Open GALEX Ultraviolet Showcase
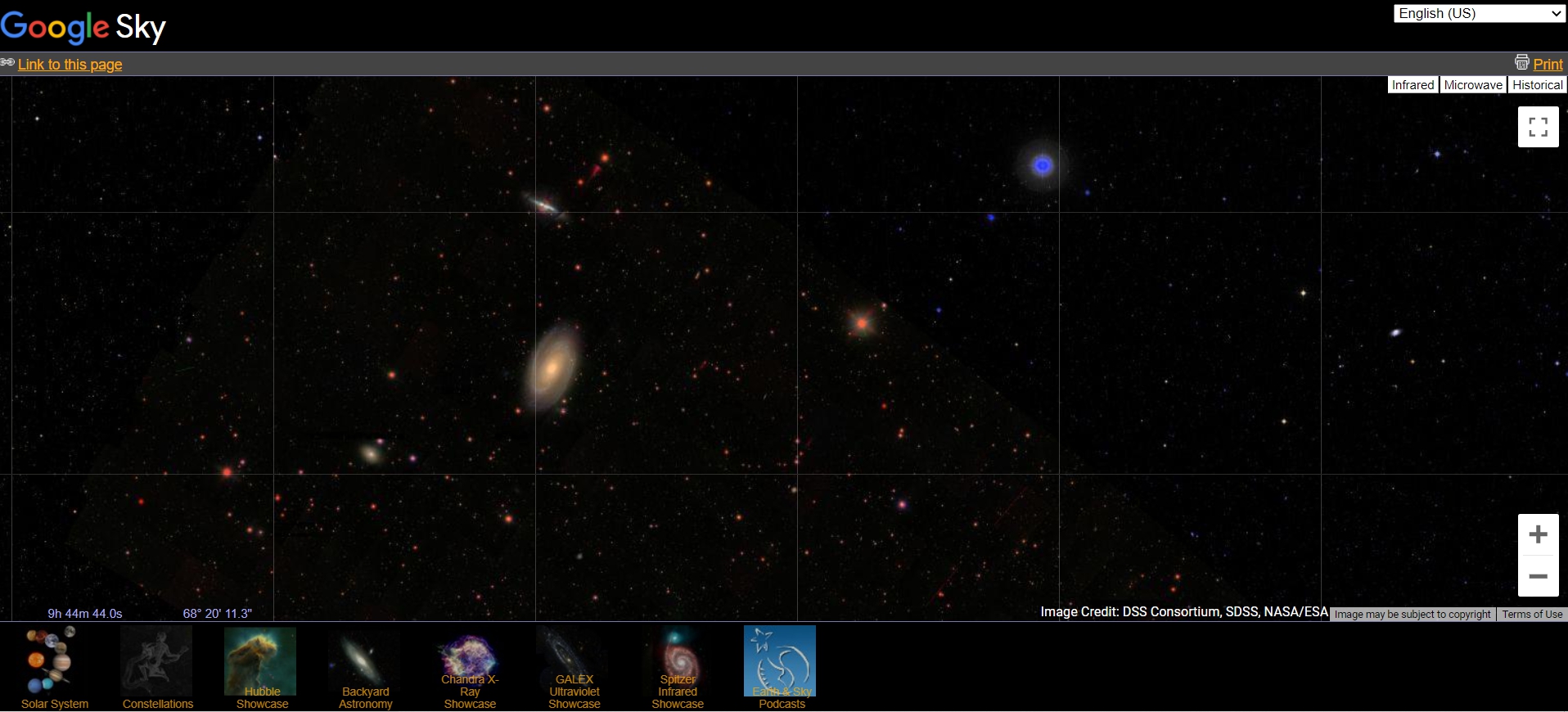The width and height of the screenshot is (1568, 712). pos(574,667)
